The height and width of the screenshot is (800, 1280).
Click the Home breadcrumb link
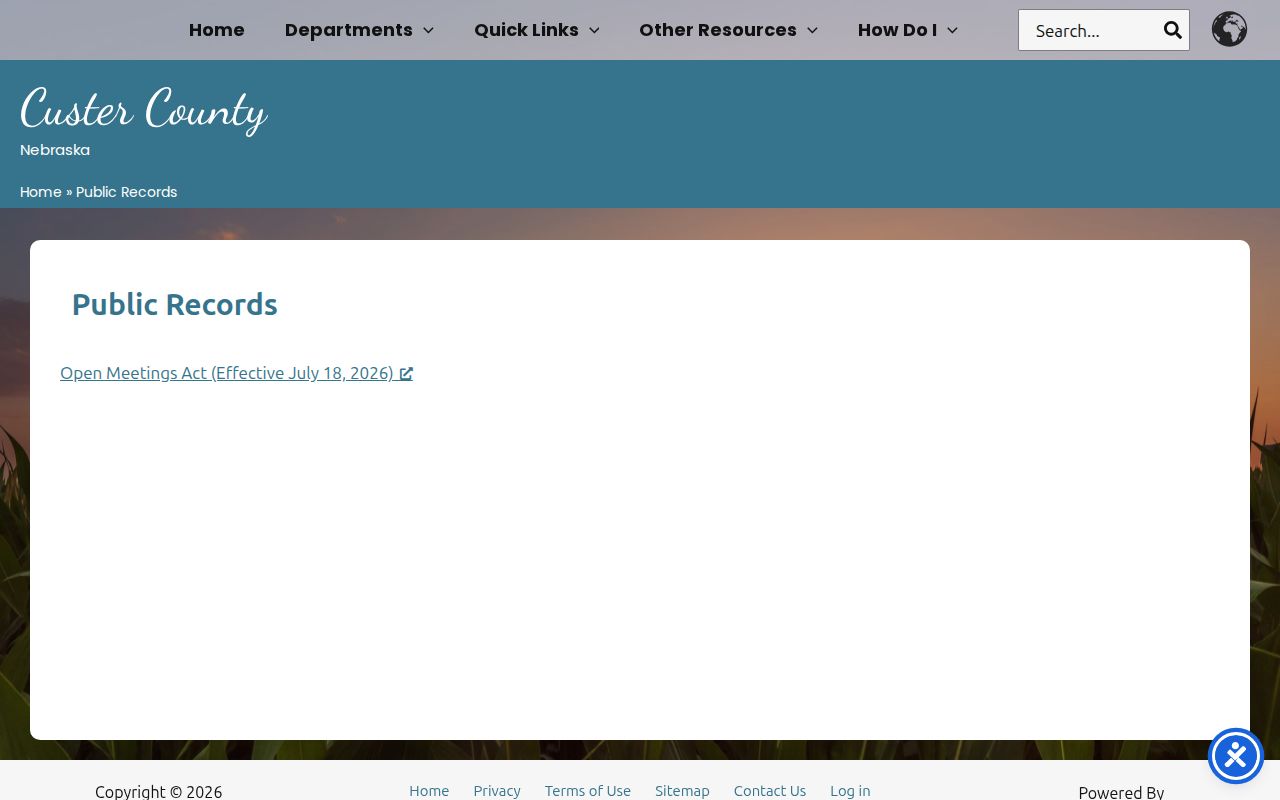click(x=41, y=192)
